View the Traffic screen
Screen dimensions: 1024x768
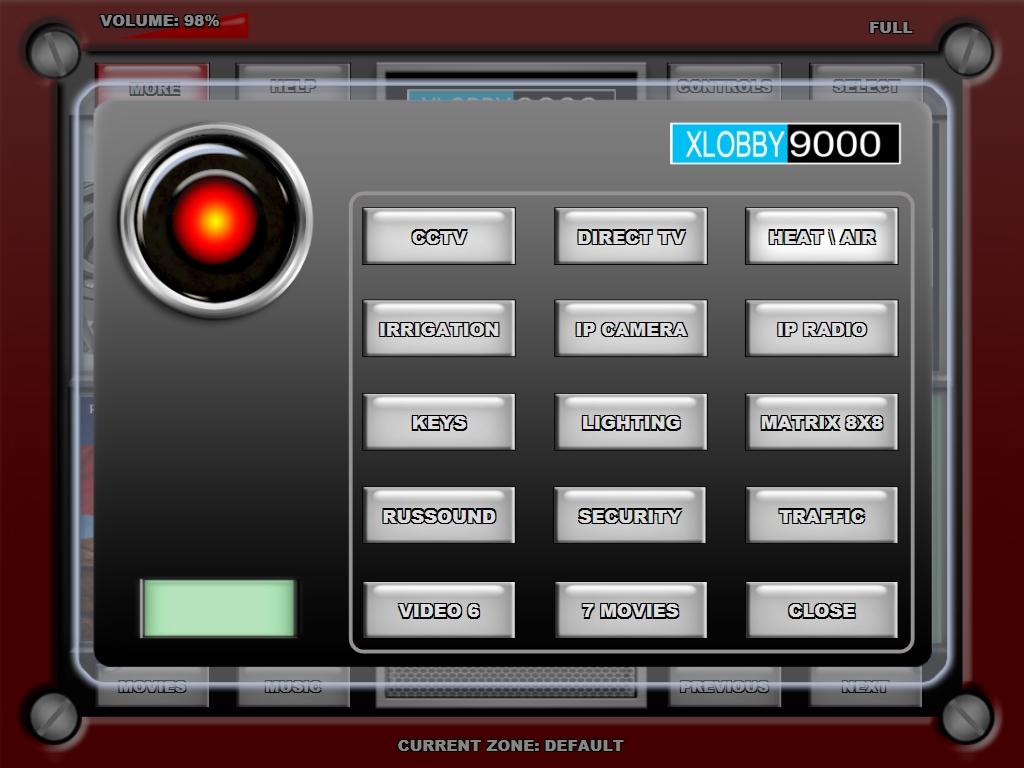[822, 515]
